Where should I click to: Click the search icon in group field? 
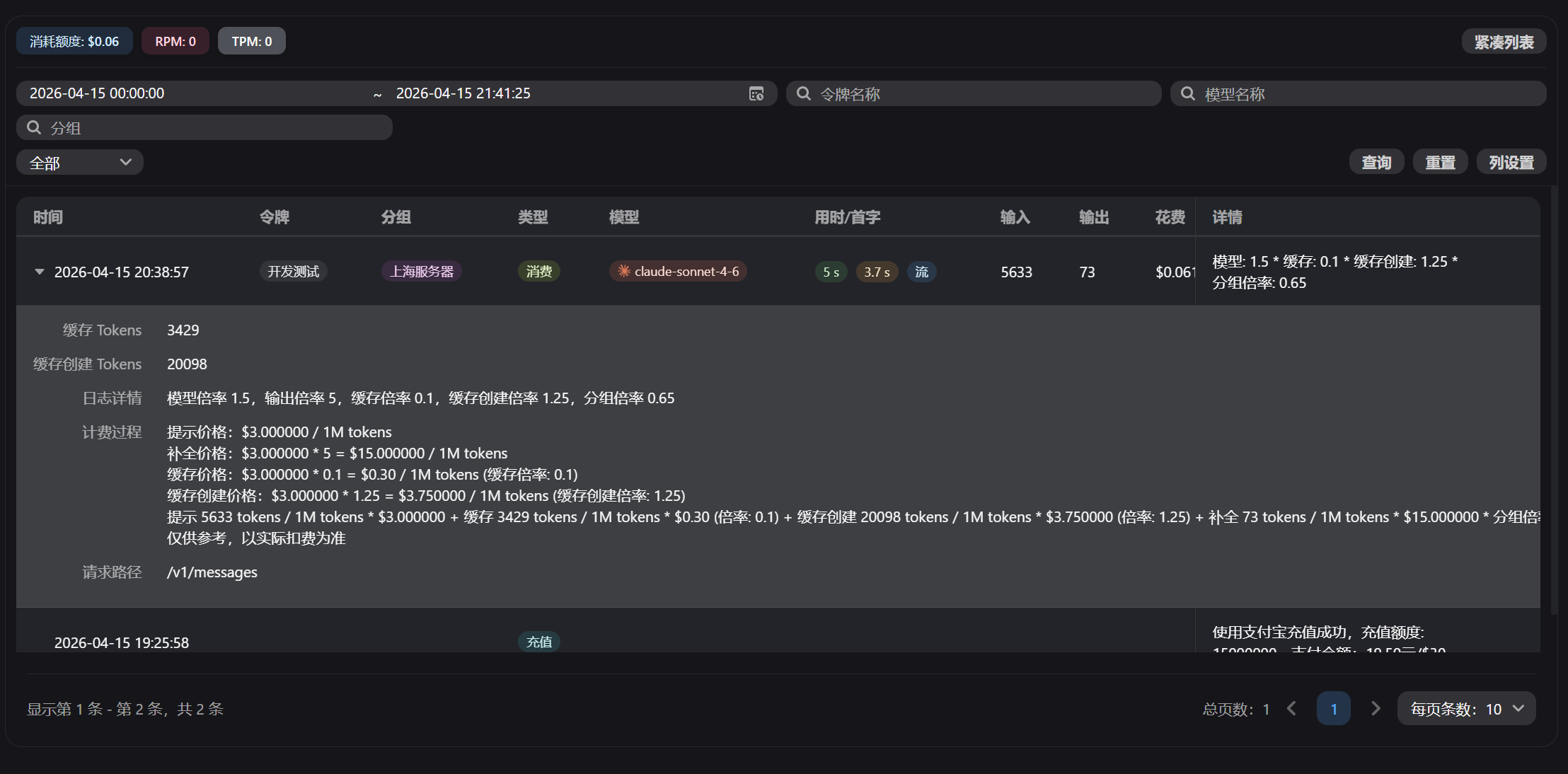coord(33,127)
